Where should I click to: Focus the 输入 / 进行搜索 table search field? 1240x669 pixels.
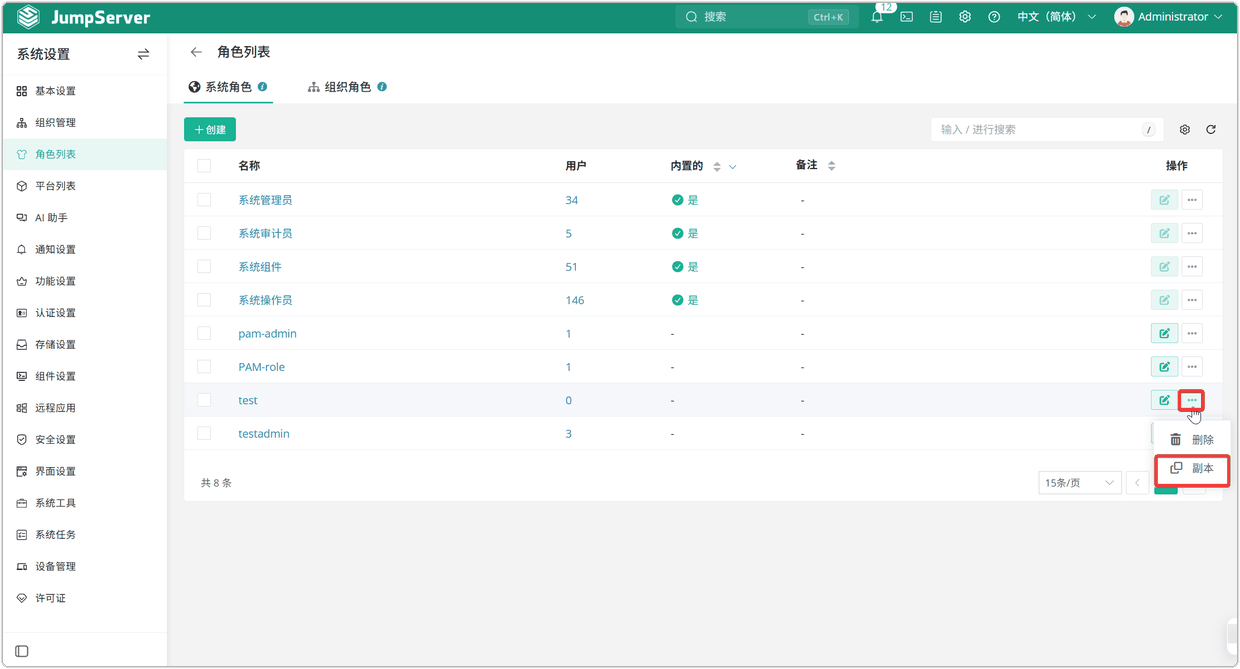pos(1047,130)
